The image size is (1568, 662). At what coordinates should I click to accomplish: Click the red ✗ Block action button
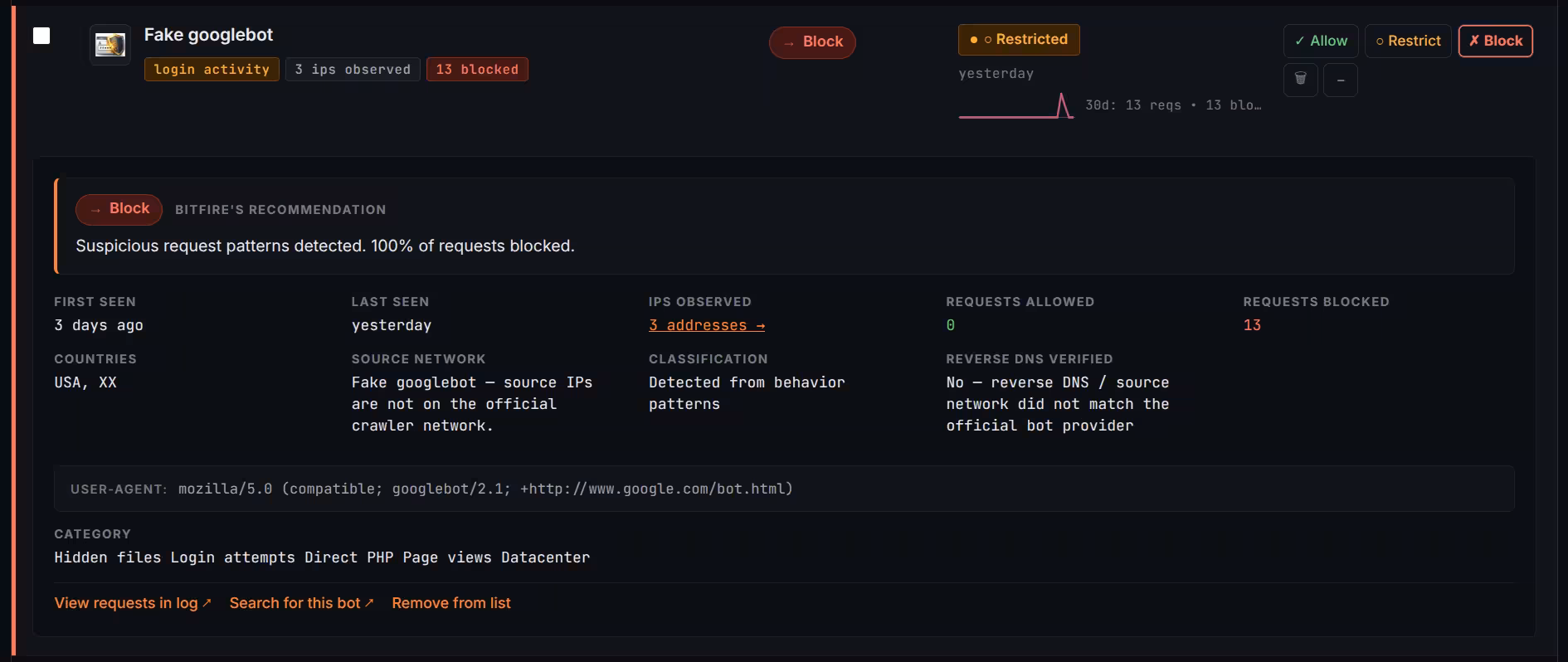1496,41
